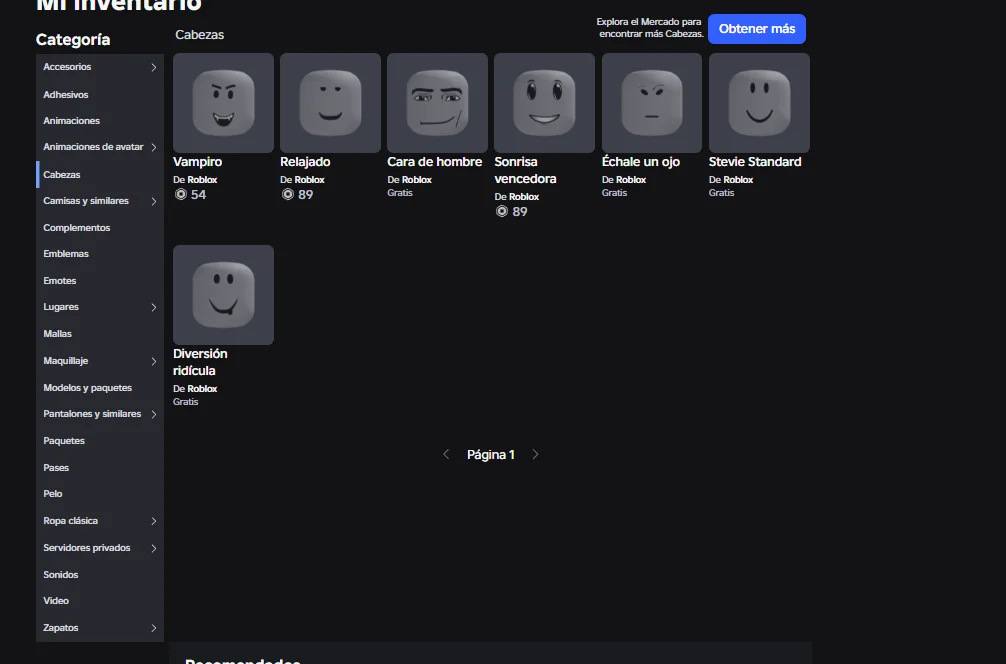
Task: Open the Stevie Standard head thumbnail
Action: coord(759,103)
